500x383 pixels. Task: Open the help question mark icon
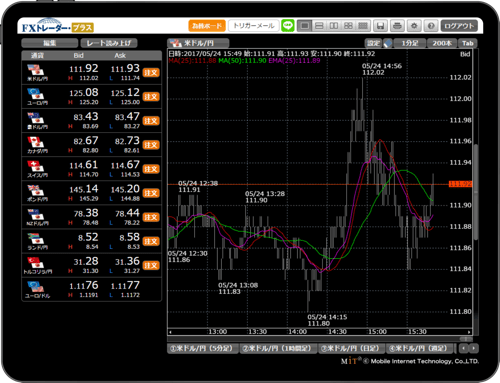click(x=431, y=26)
